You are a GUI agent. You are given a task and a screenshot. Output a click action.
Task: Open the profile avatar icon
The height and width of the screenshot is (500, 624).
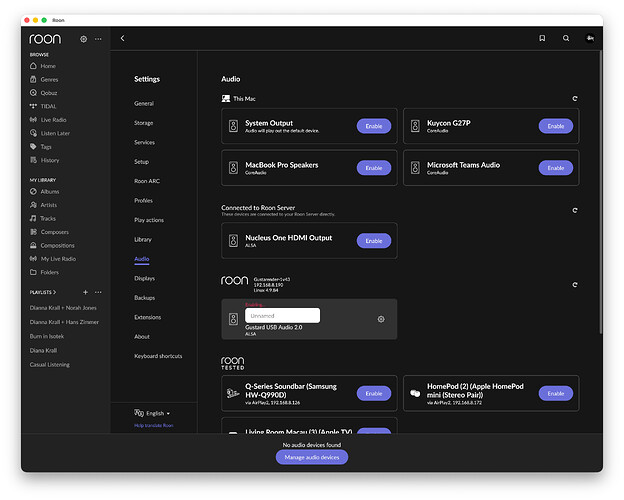click(x=590, y=38)
